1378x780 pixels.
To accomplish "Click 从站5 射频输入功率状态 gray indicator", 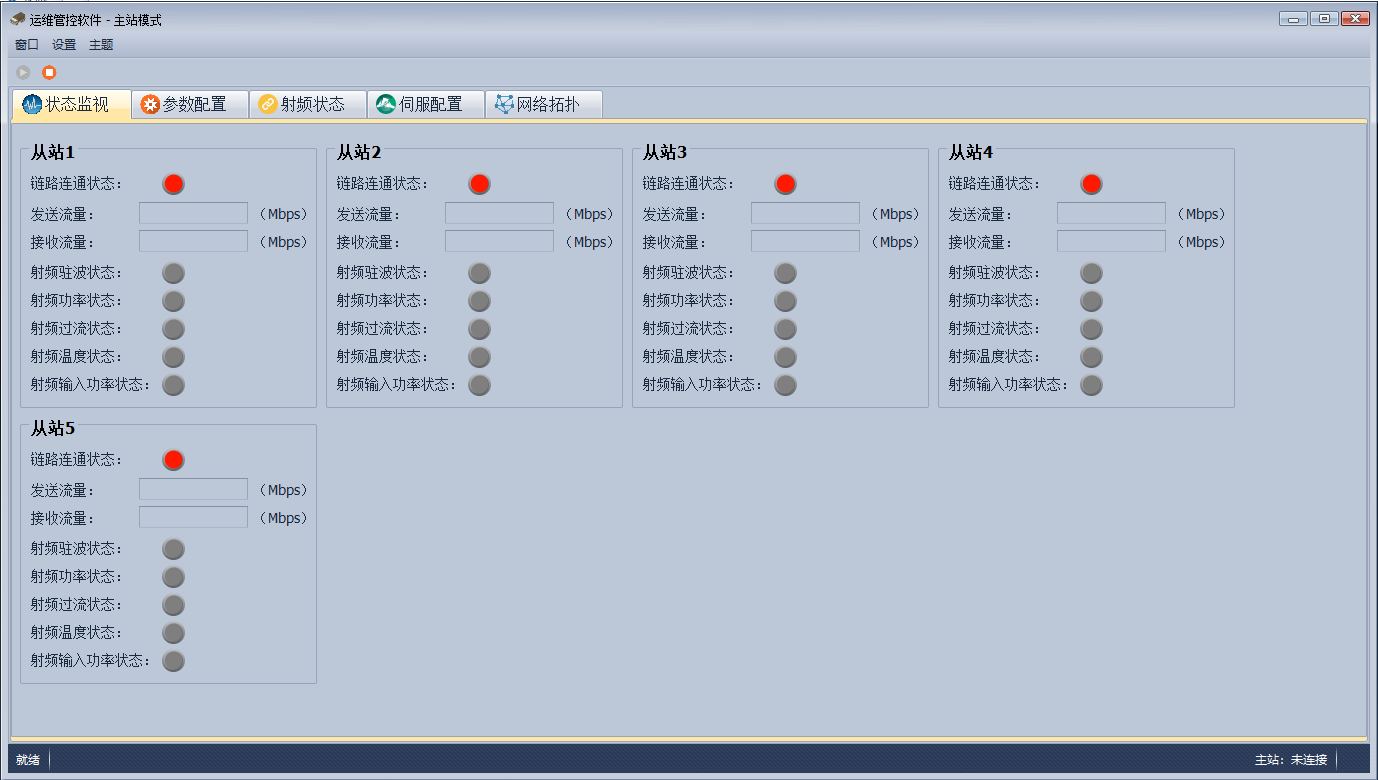I will (x=174, y=661).
